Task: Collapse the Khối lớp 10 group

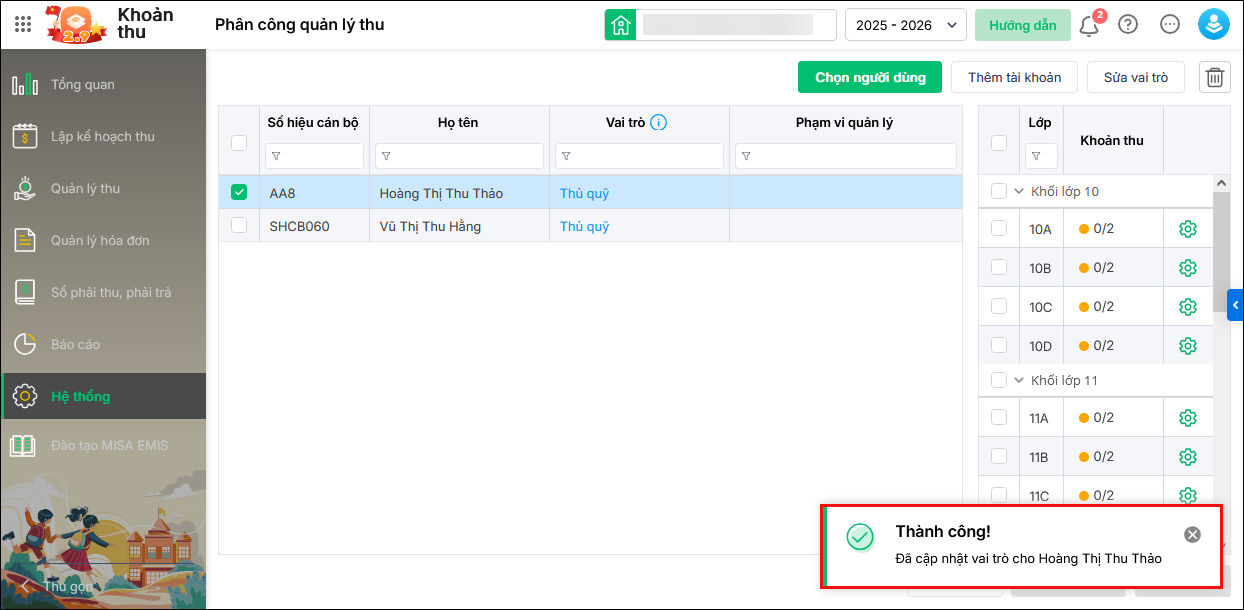Action: pyautogui.click(x=1019, y=191)
